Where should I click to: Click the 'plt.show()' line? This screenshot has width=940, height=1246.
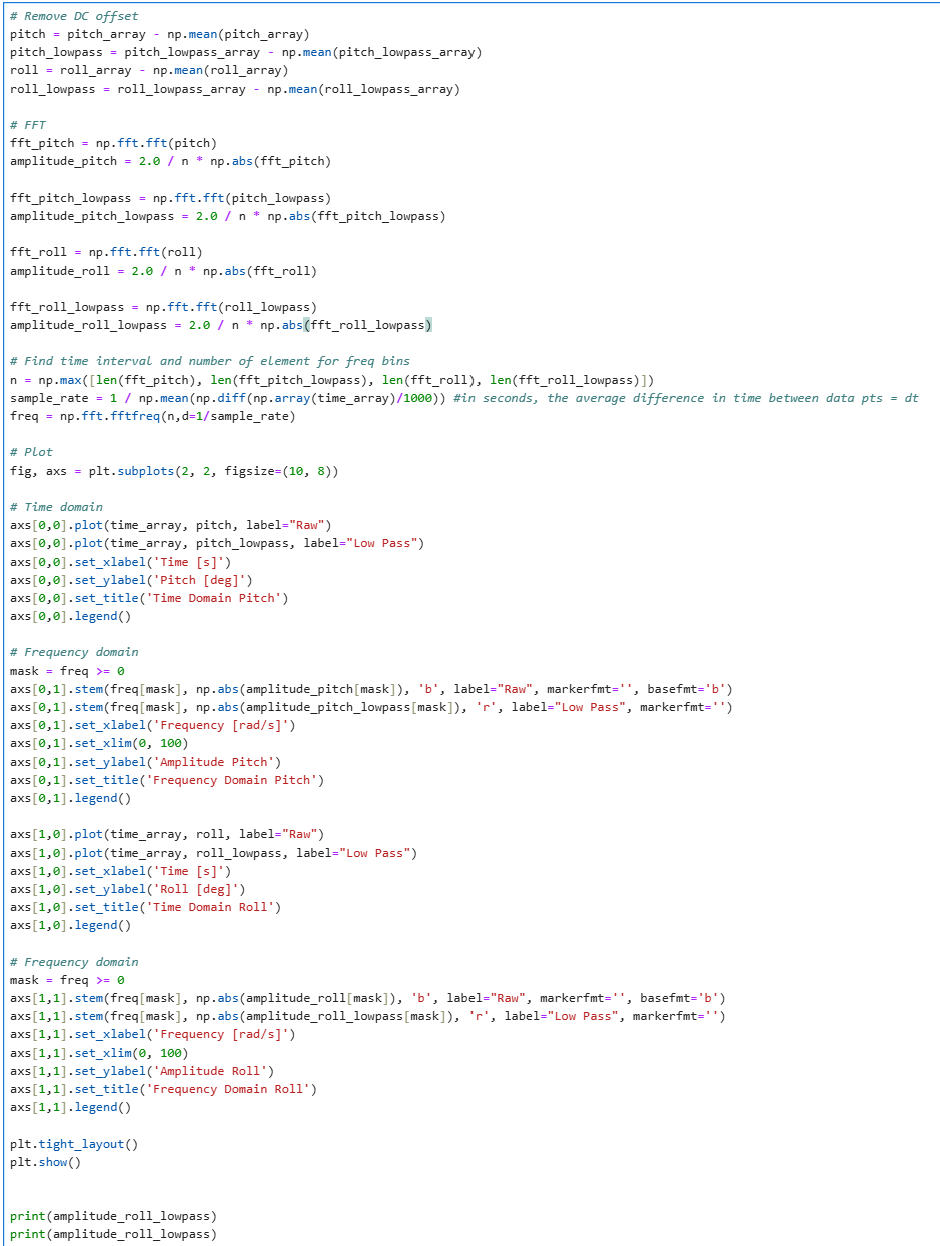[x=45, y=1162]
